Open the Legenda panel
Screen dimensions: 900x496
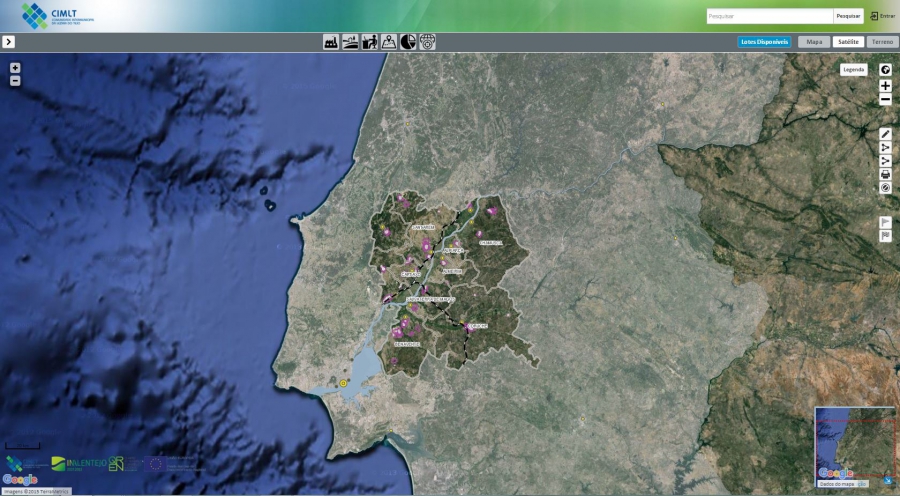pos(853,70)
